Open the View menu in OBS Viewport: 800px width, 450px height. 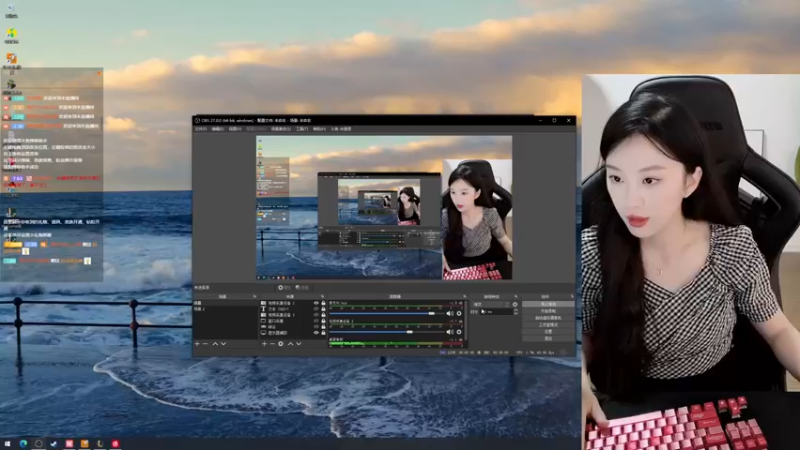tap(235, 129)
